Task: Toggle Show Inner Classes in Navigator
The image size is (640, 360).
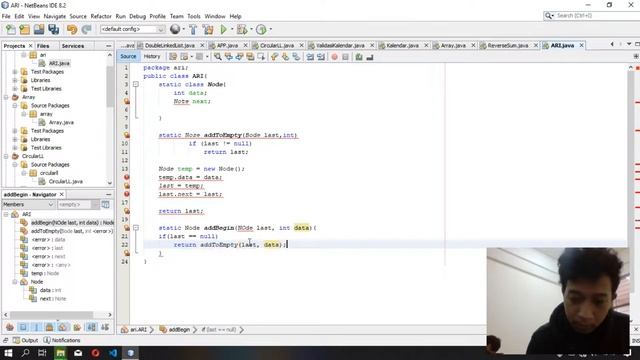Action: pos(63,327)
